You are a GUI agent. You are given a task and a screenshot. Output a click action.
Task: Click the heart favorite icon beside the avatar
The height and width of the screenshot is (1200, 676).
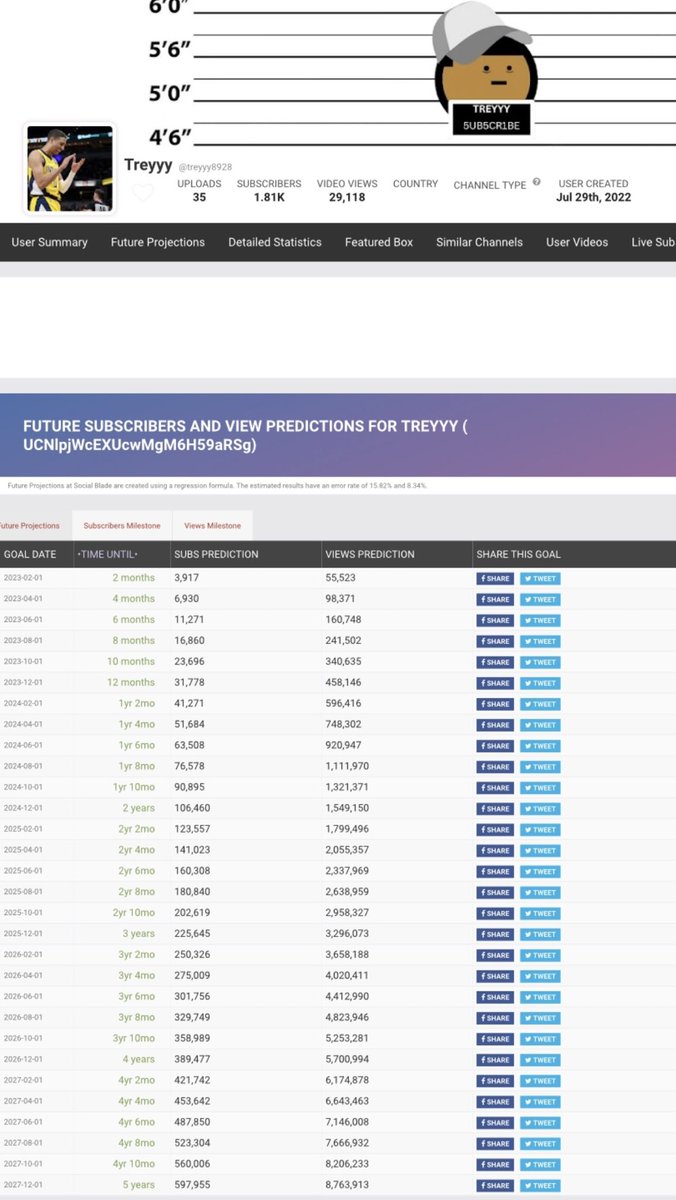(x=143, y=192)
